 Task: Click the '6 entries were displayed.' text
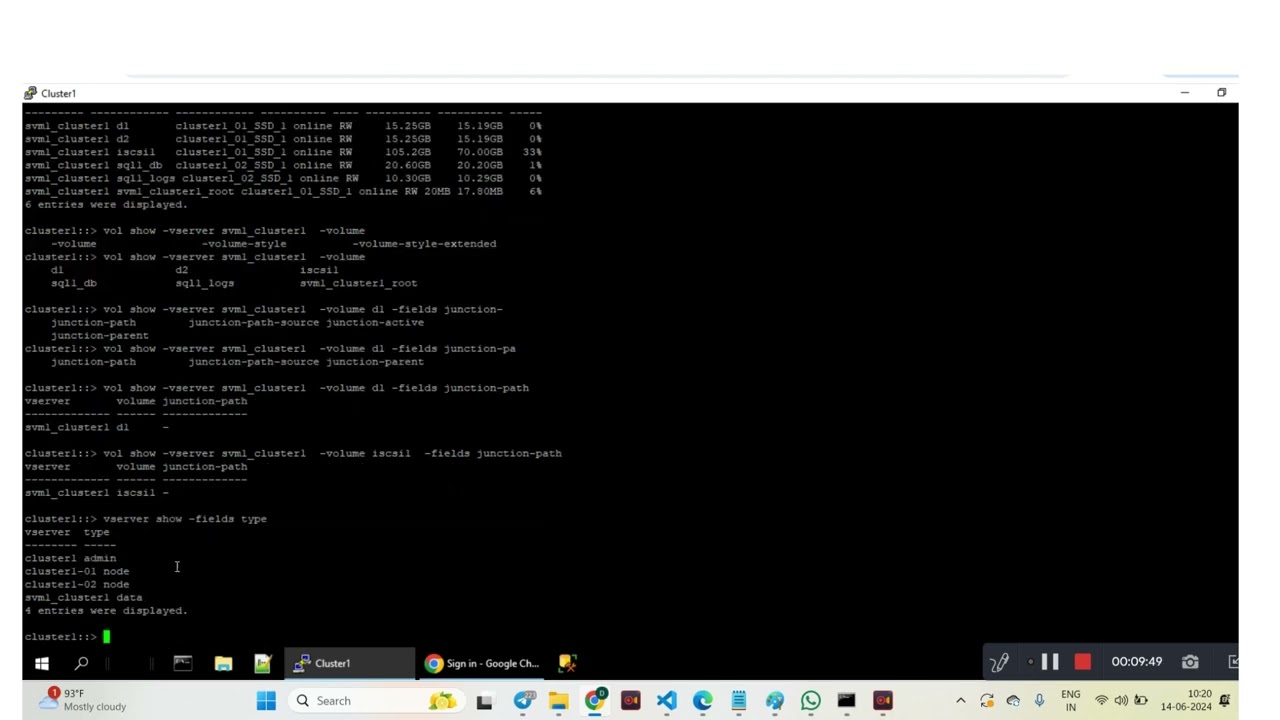pyautogui.click(x=106, y=204)
